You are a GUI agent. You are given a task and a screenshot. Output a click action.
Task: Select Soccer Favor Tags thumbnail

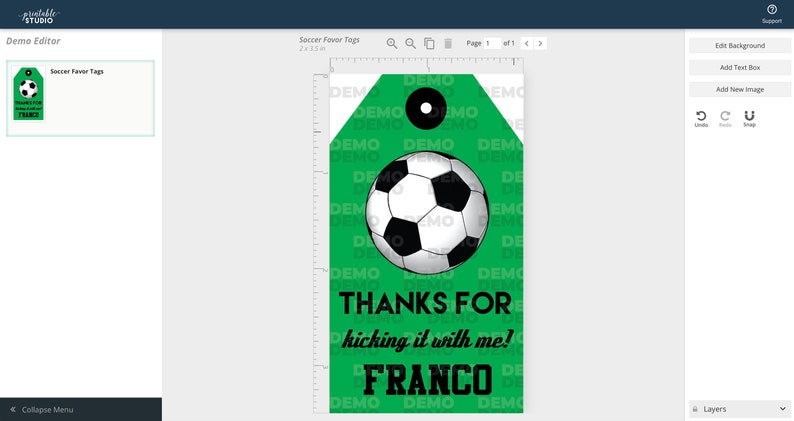tap(28, 94)
